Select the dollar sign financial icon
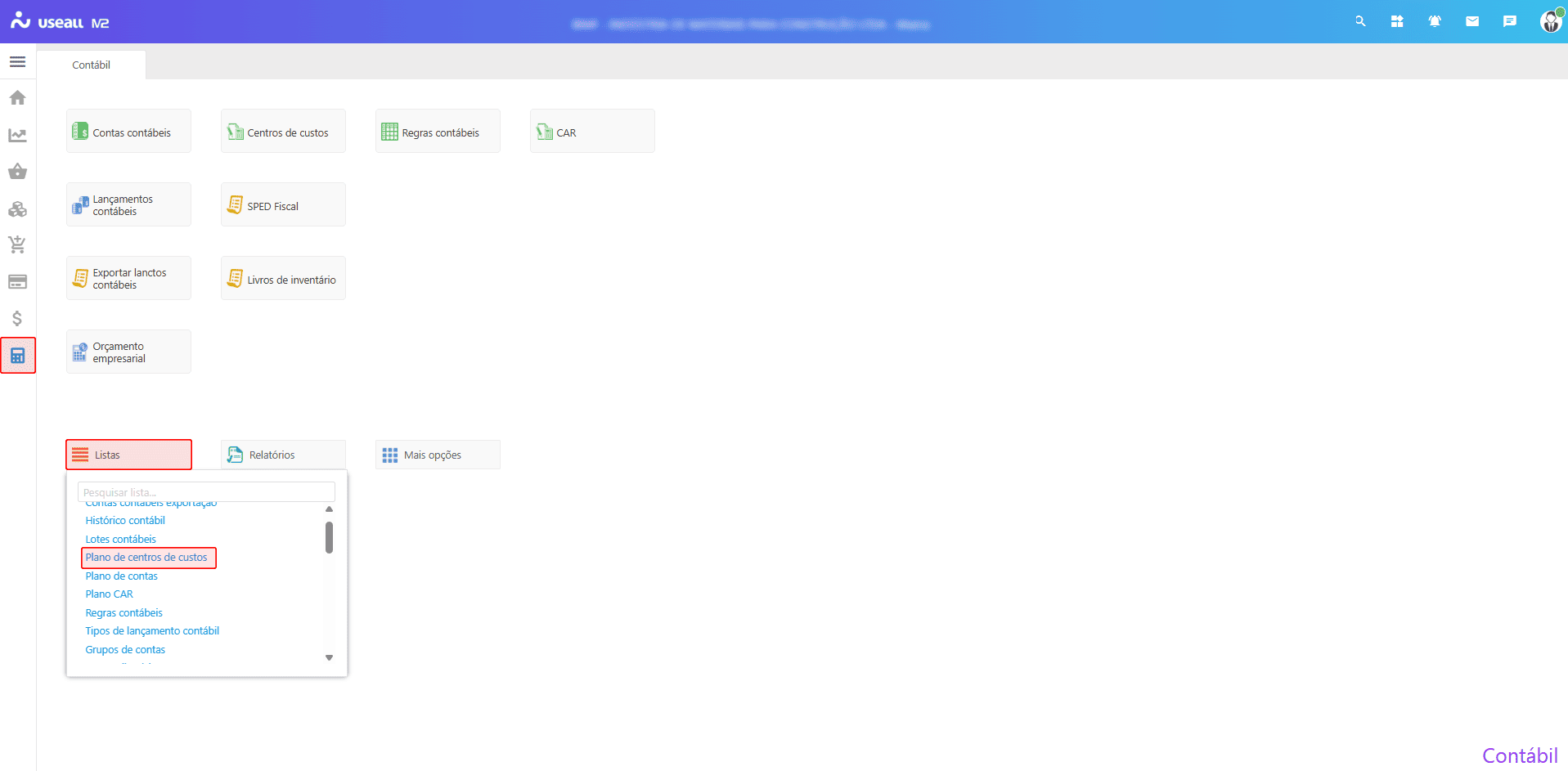1568x771 pixels. pyautogui.click(x=17, y=318)
